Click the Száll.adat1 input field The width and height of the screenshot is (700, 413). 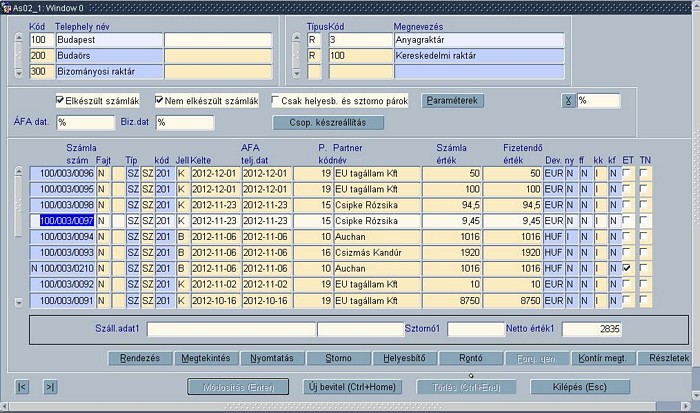tap(231, 330)
